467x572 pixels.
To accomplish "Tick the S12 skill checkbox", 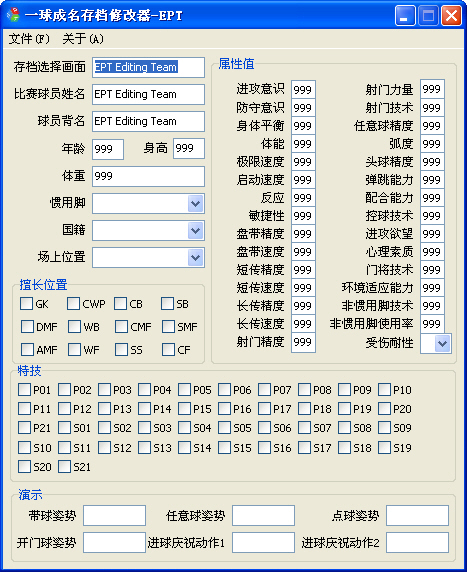I will click(104, 447).
